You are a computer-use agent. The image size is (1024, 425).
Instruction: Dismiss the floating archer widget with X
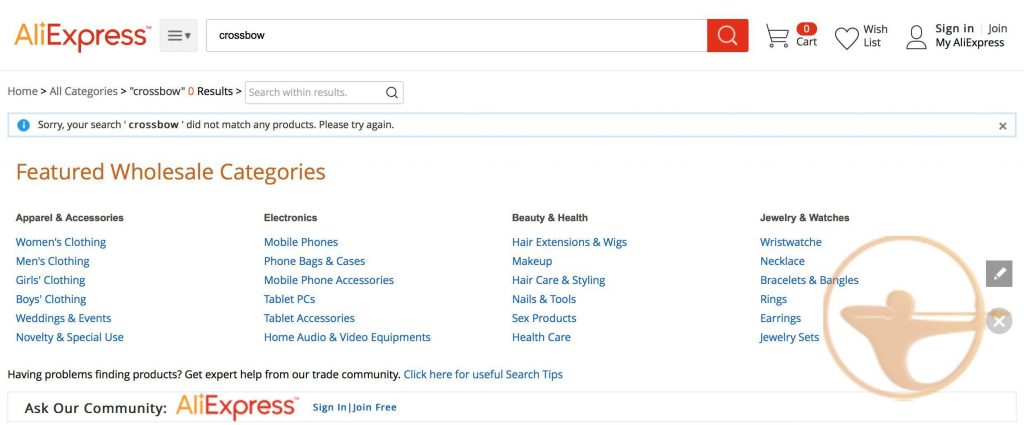click(999, 321)
